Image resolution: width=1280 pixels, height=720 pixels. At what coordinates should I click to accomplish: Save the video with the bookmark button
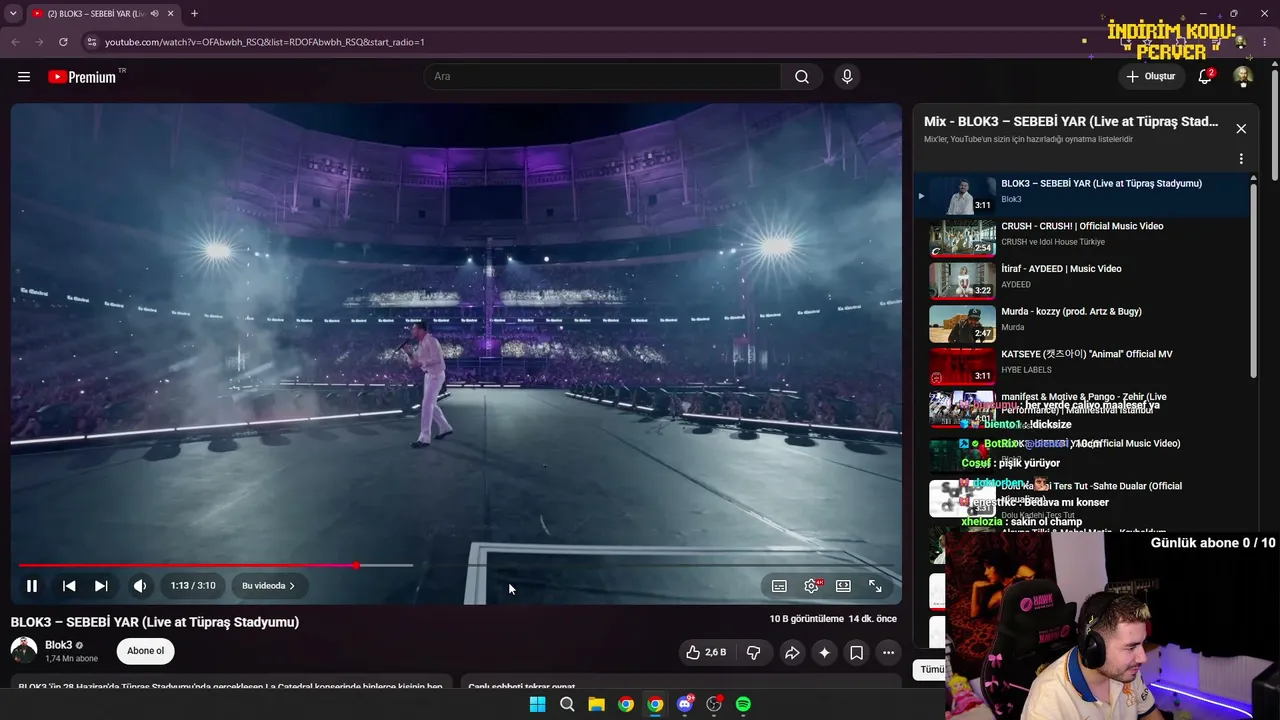tap(857, 653)
